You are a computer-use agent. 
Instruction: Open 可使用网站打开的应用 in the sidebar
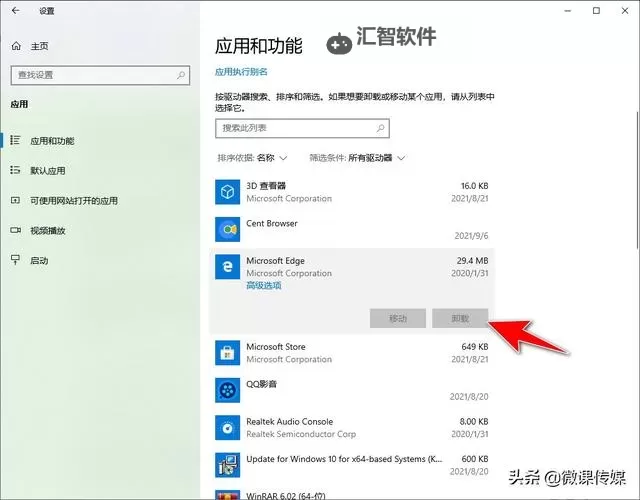pyautogui.click(x=74, y=201)
